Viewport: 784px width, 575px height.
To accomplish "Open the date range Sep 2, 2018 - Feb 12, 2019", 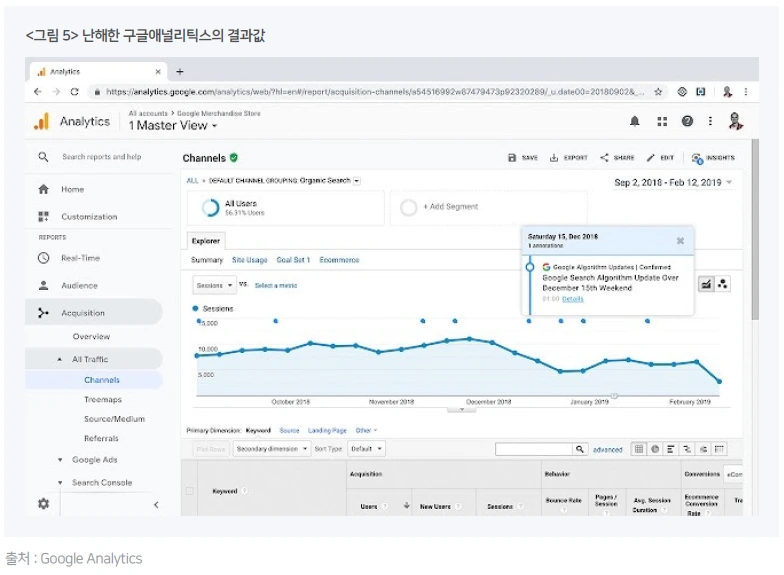I will [x=673, y=182].
